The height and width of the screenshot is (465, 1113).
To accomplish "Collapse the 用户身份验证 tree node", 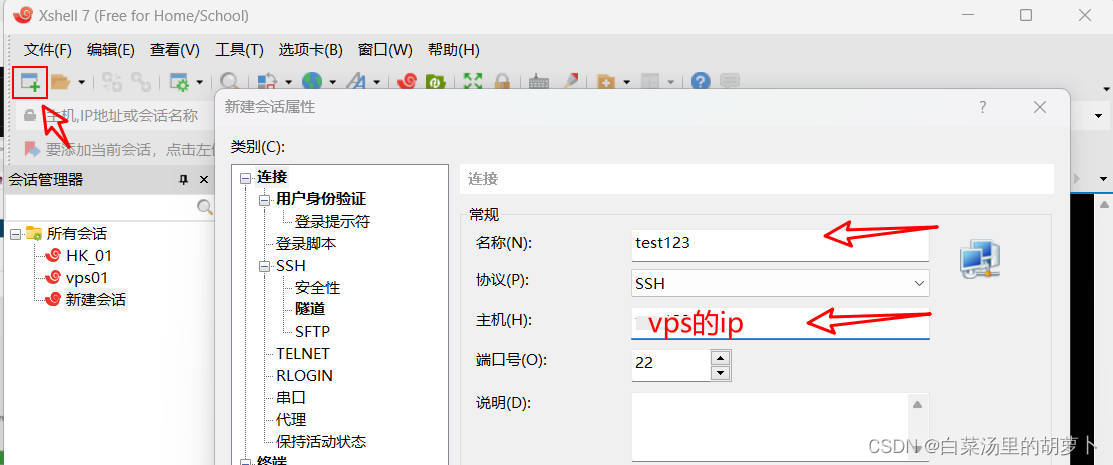I will point(264,200).
